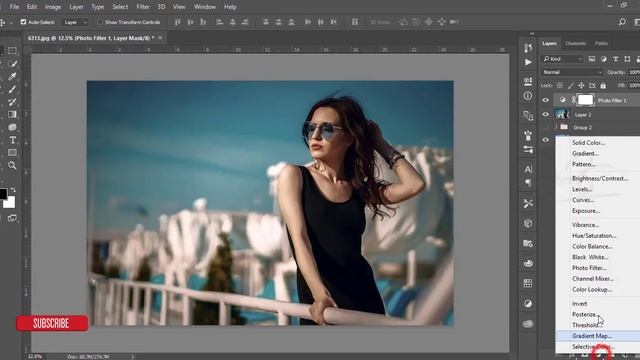Viewport: 640px width, 360px height.
Task: Toggle lock image pixels brush icon
Action: tap(571, 86)
